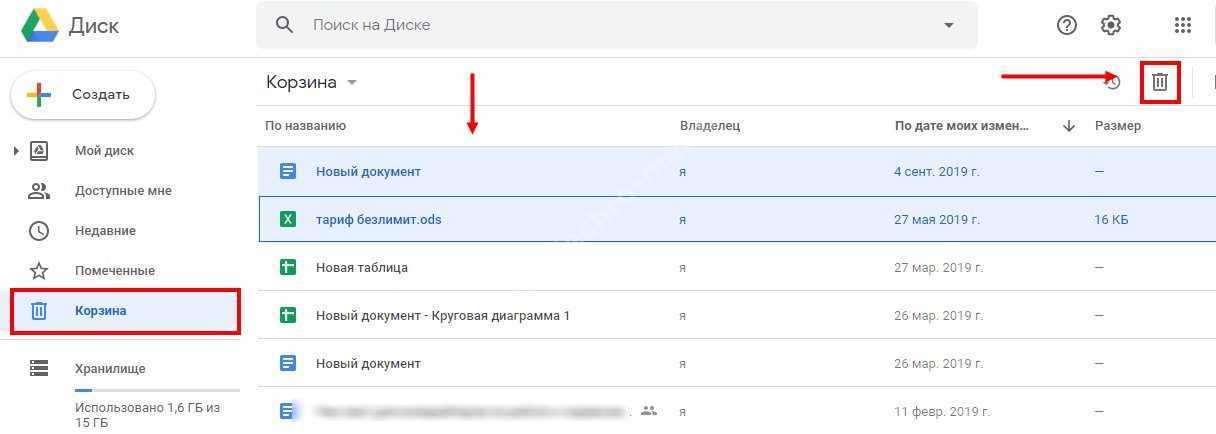
Task: Click Docs icon of 4 сент. 2019 document
Action: [x=288, y=171]
